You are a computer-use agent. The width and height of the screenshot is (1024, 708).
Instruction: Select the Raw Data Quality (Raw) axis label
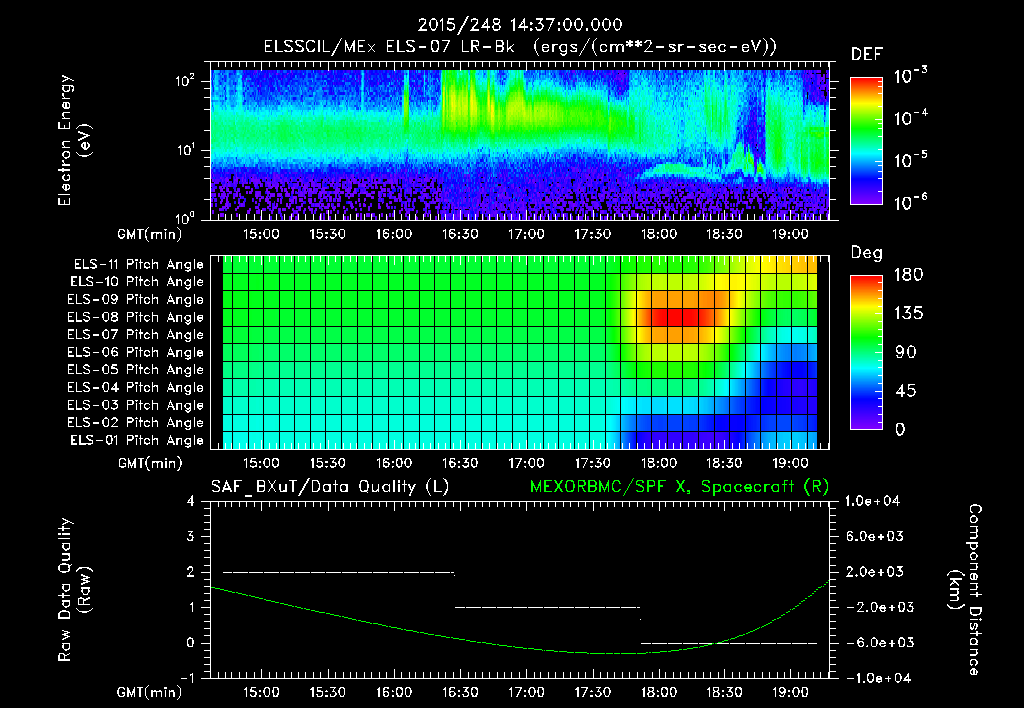[x=75, y=590]
